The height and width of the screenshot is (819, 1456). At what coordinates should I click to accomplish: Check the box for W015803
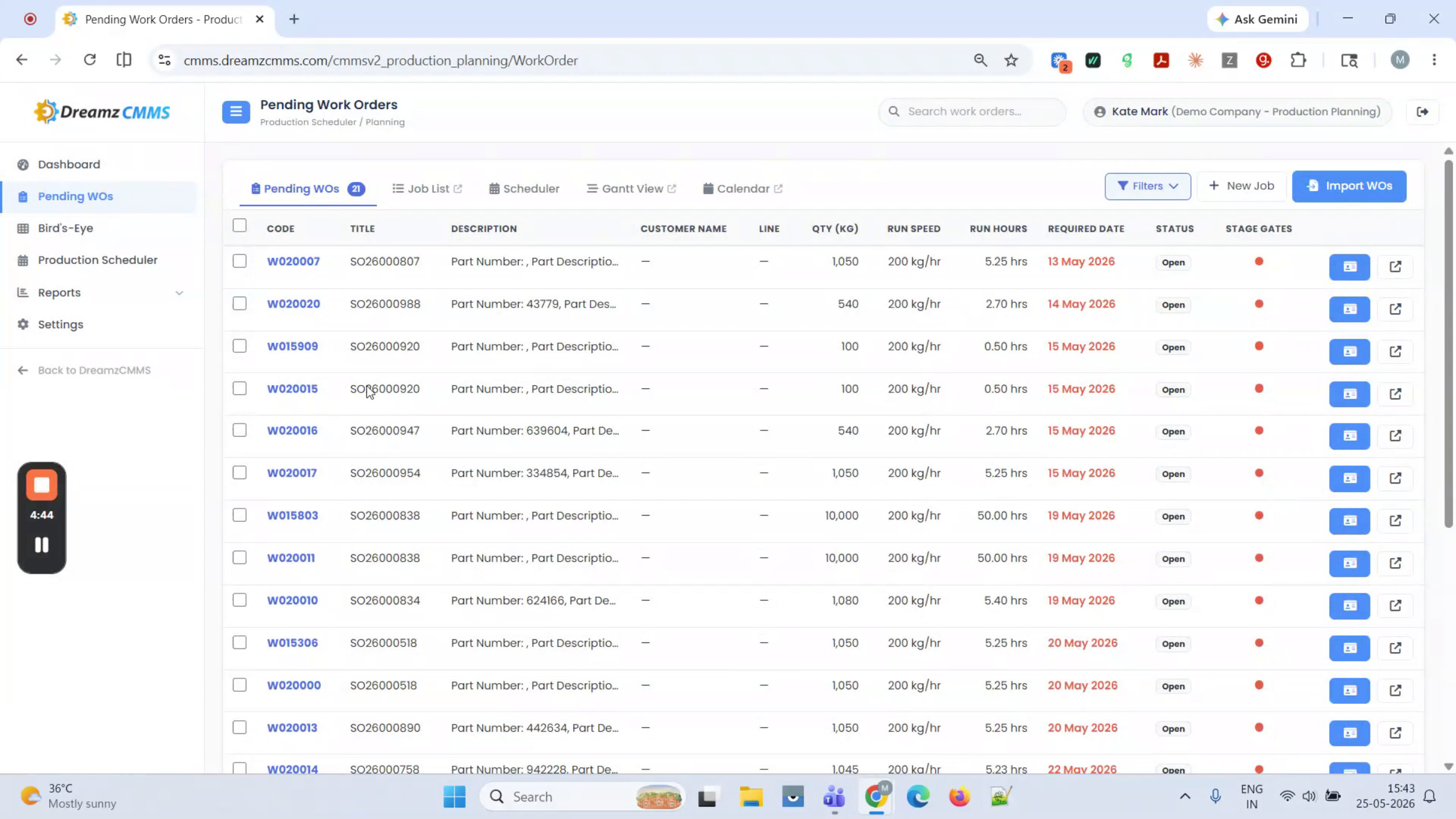[x=240, y=515]
